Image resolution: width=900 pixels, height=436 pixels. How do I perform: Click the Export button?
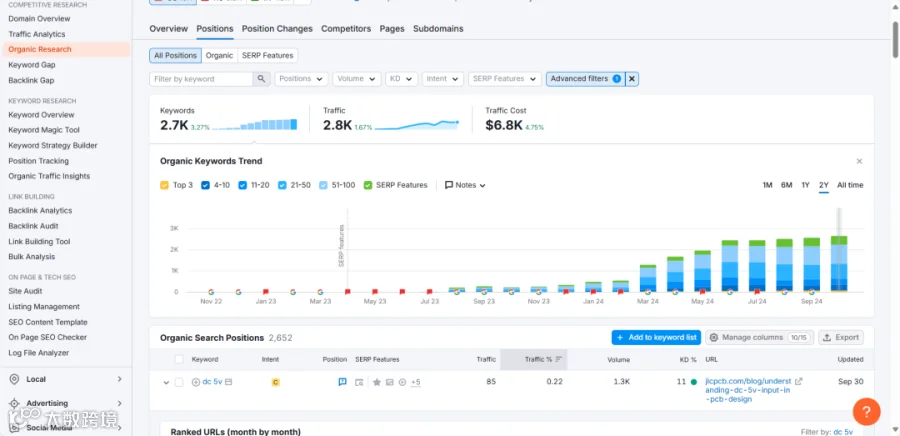pyautogui.click(x=841, y=337)
